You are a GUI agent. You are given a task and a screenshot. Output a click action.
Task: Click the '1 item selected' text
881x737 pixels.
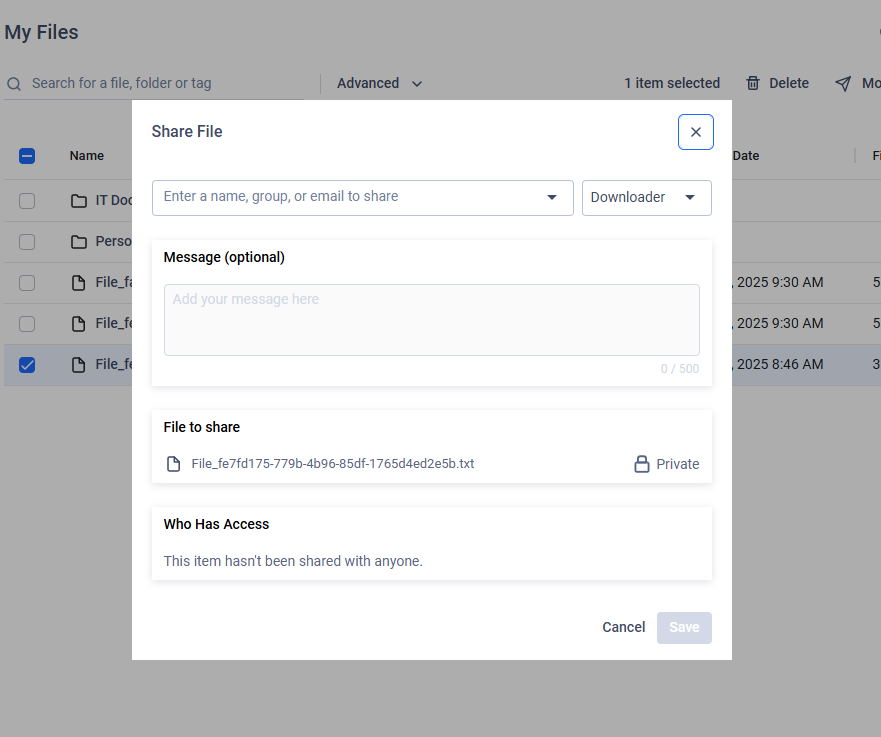pos(672,83)
